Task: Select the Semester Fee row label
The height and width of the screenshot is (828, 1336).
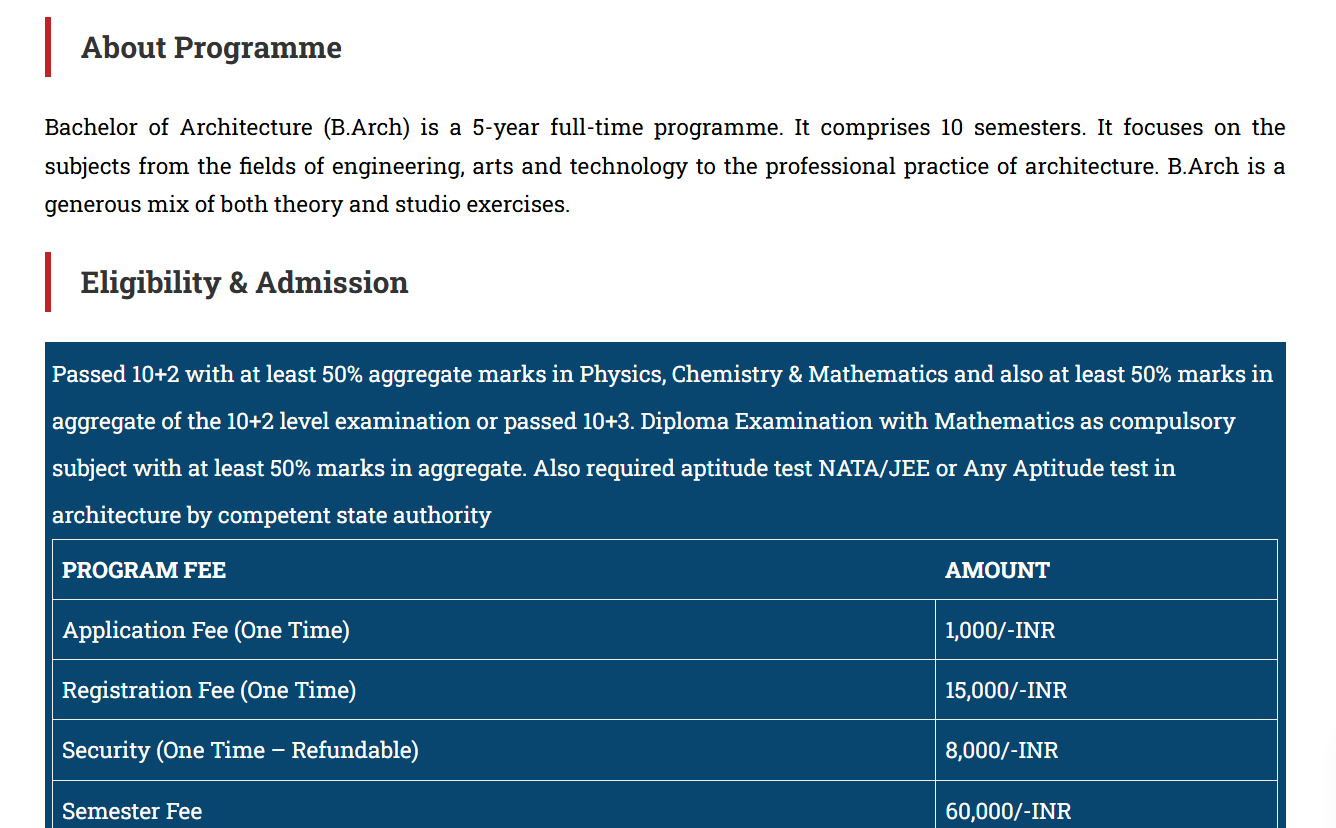Action: tap(132, 811)
